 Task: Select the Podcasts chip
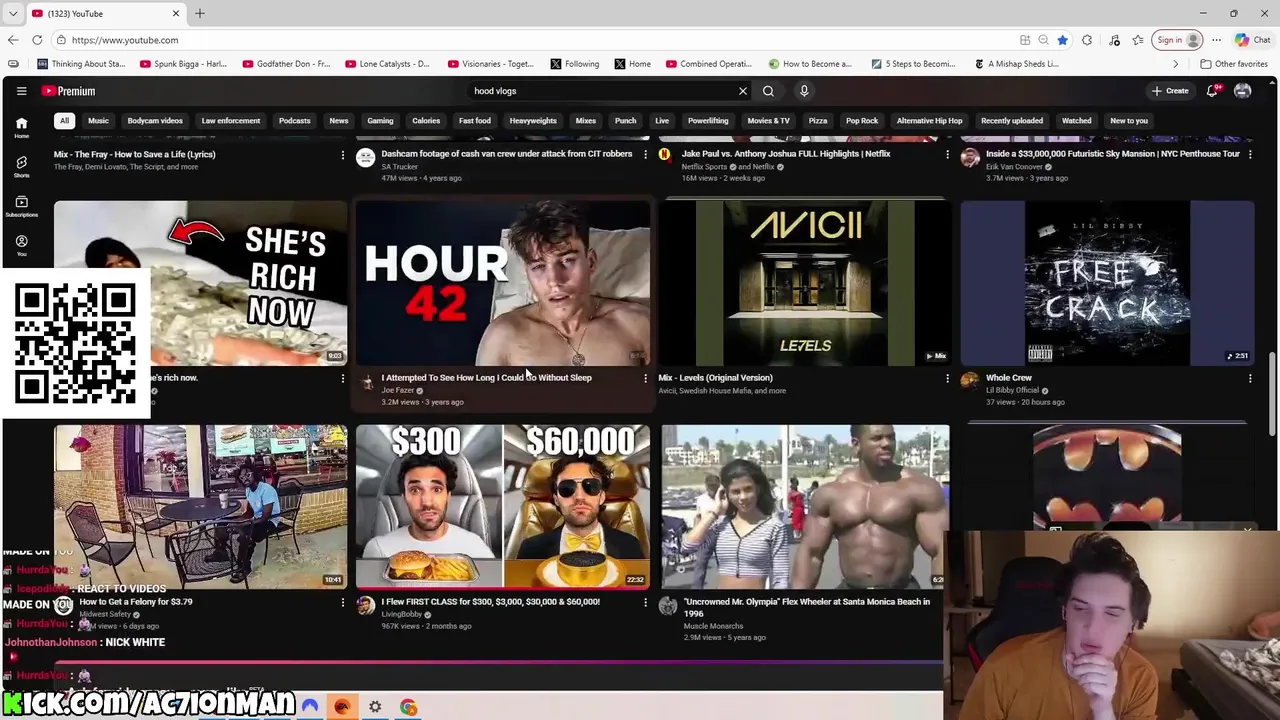(x=294, y=121)
